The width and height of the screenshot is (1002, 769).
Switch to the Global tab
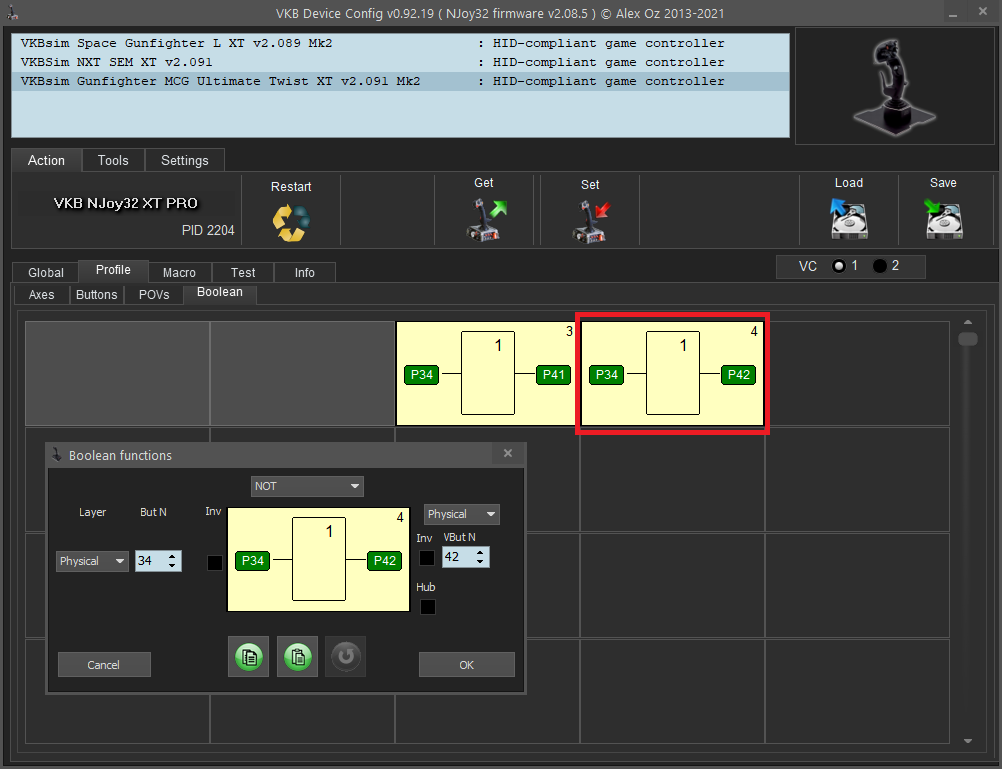click(x=46, y=272)
